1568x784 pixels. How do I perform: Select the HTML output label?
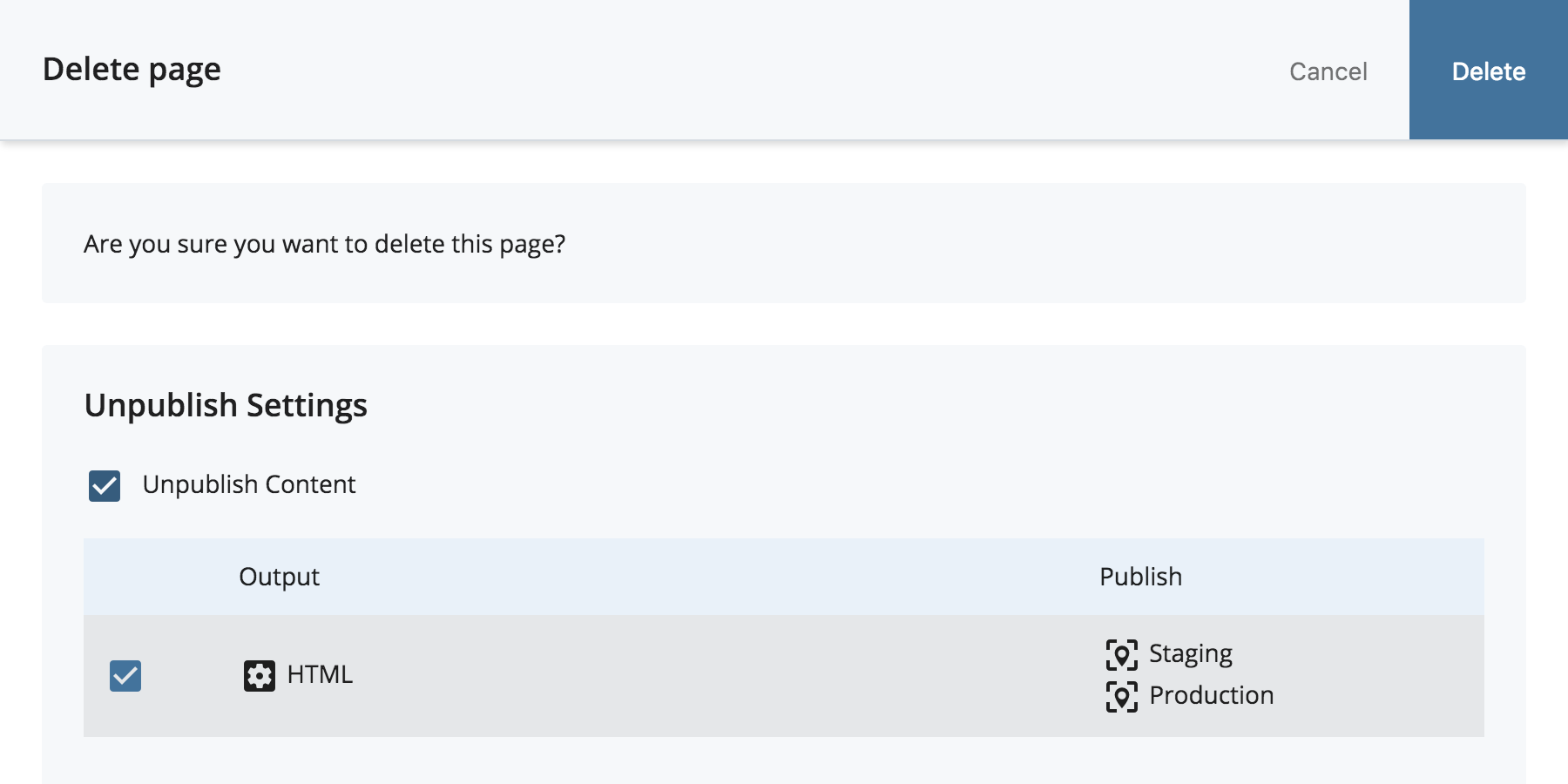point(320,675)
